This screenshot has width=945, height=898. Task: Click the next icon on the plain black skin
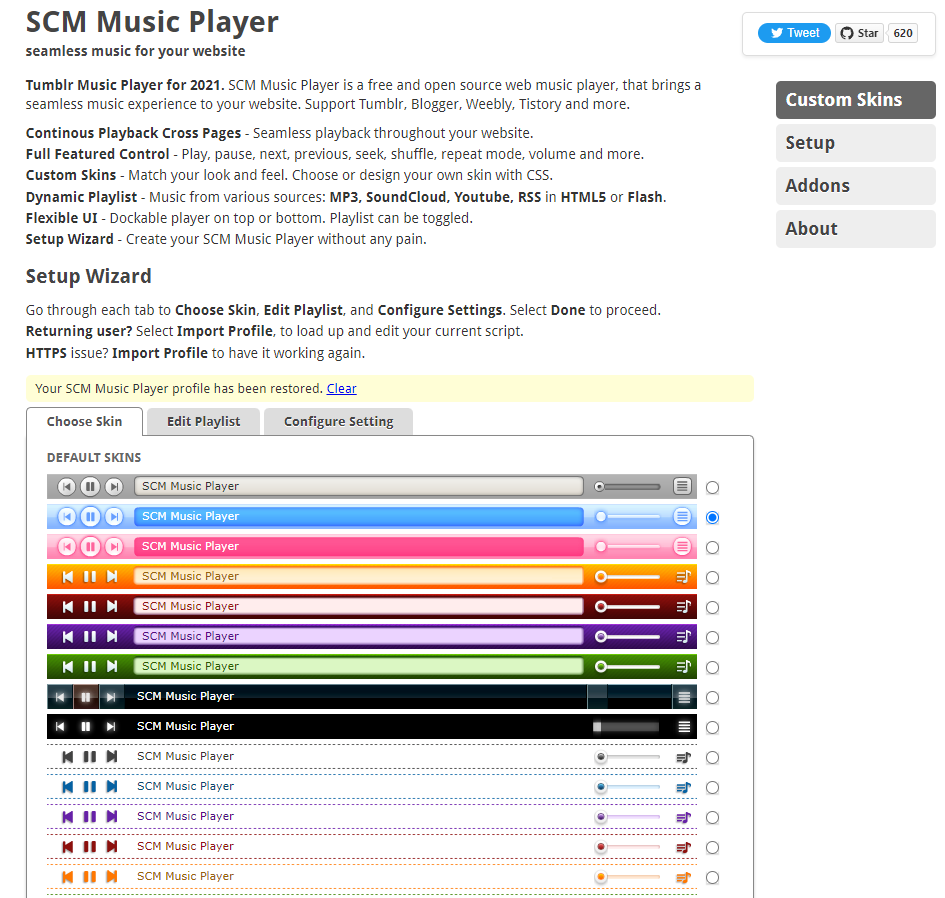(x=111, y=727)
